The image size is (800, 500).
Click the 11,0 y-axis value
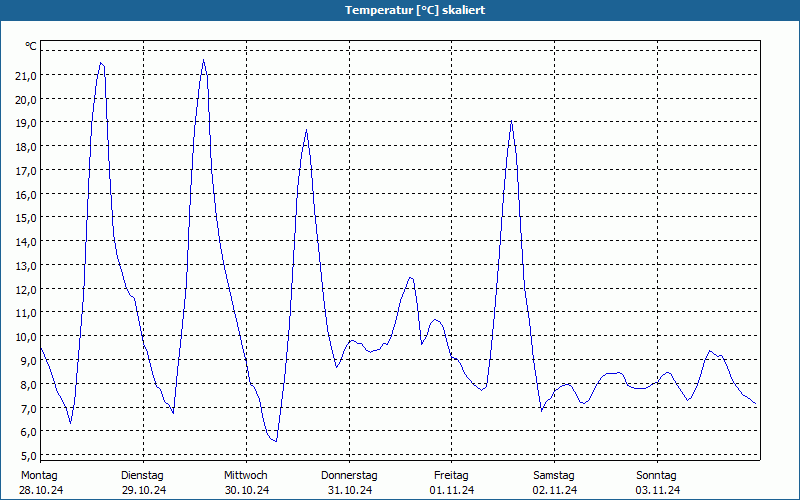click(x=26, y=313)
